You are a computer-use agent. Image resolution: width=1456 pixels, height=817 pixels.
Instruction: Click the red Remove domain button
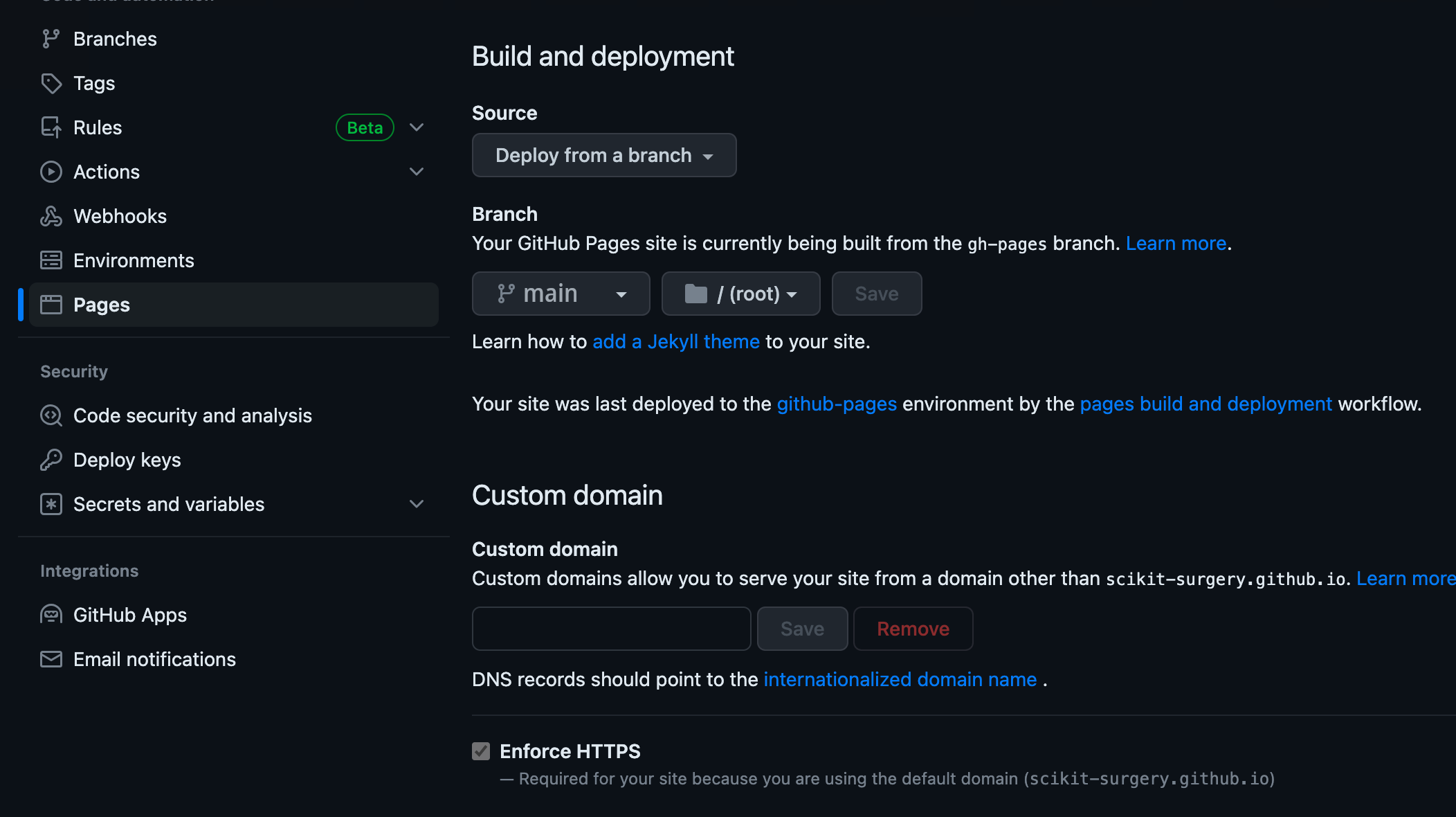(913, 629)
